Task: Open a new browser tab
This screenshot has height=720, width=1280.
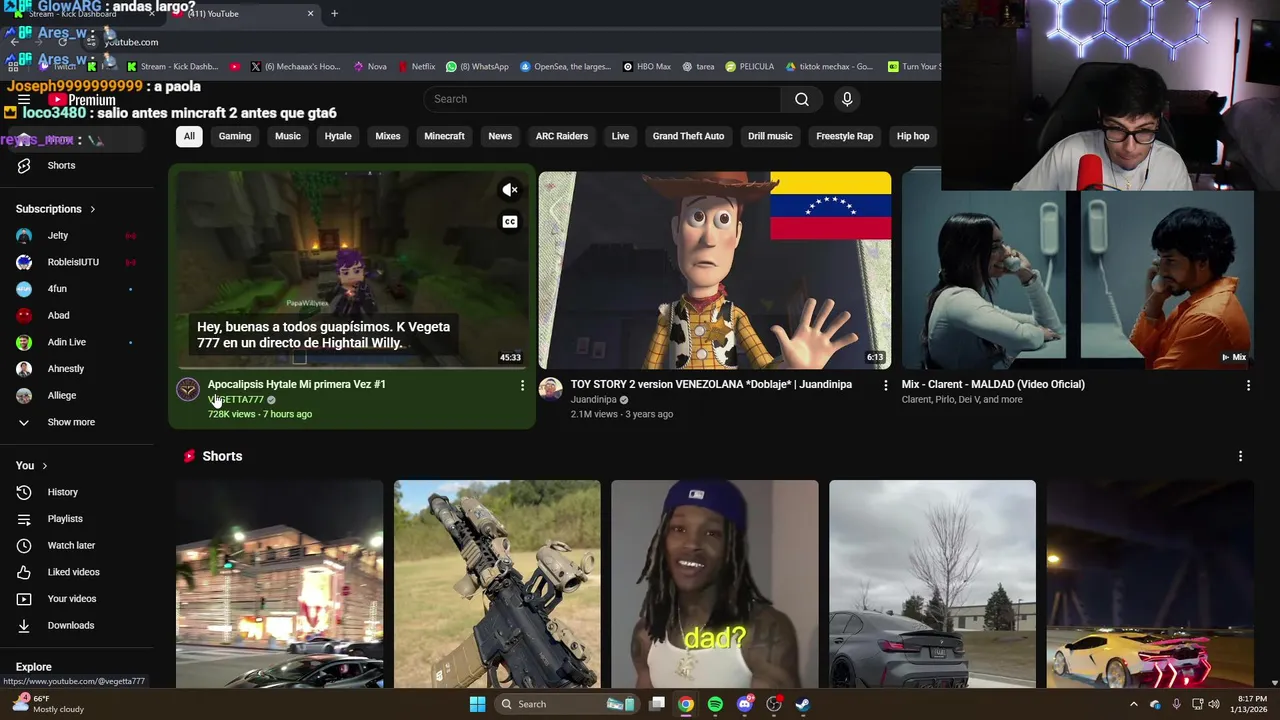Action: tap(334, 14)
